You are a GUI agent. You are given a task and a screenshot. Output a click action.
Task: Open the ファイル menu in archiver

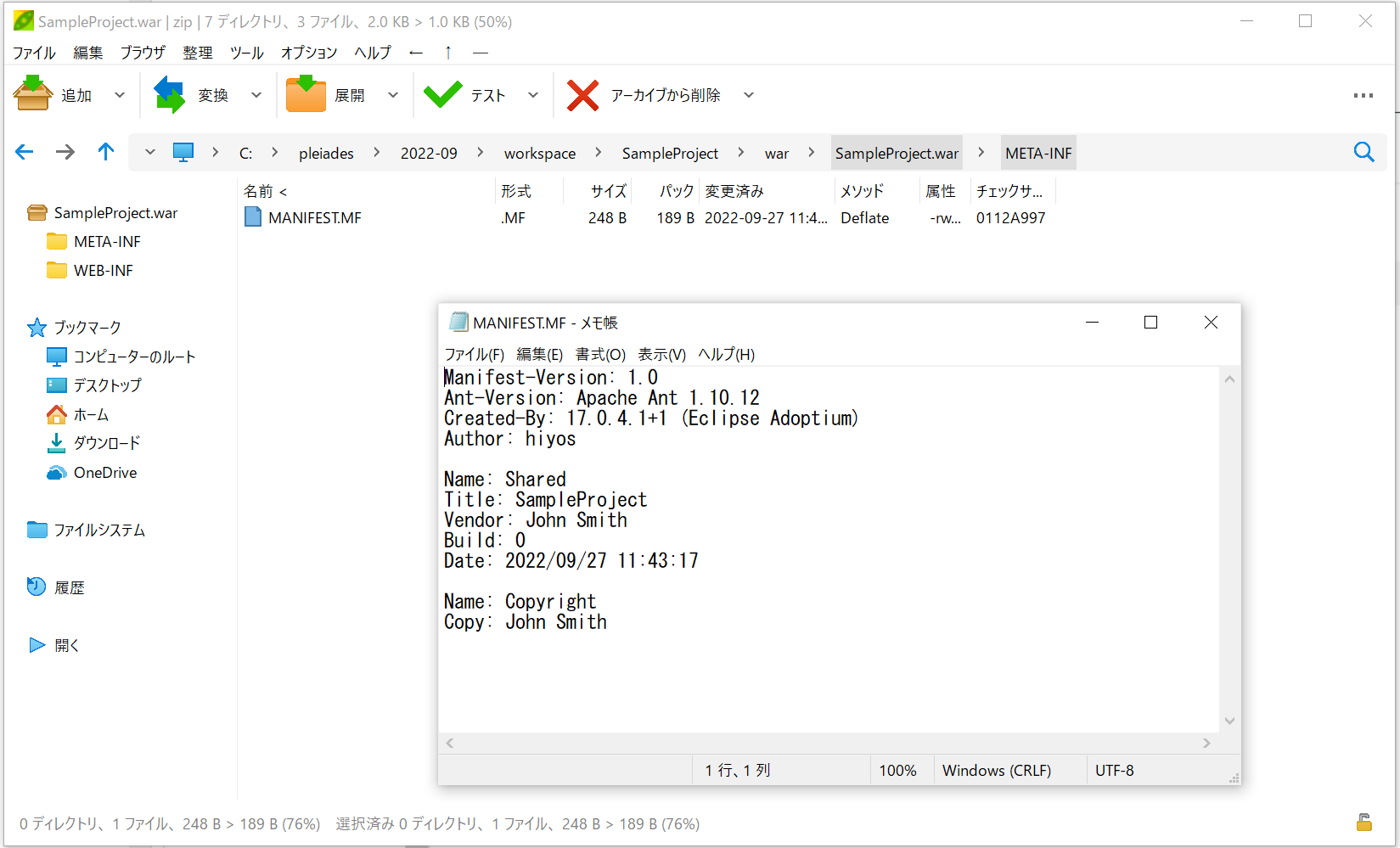(34, 53)
